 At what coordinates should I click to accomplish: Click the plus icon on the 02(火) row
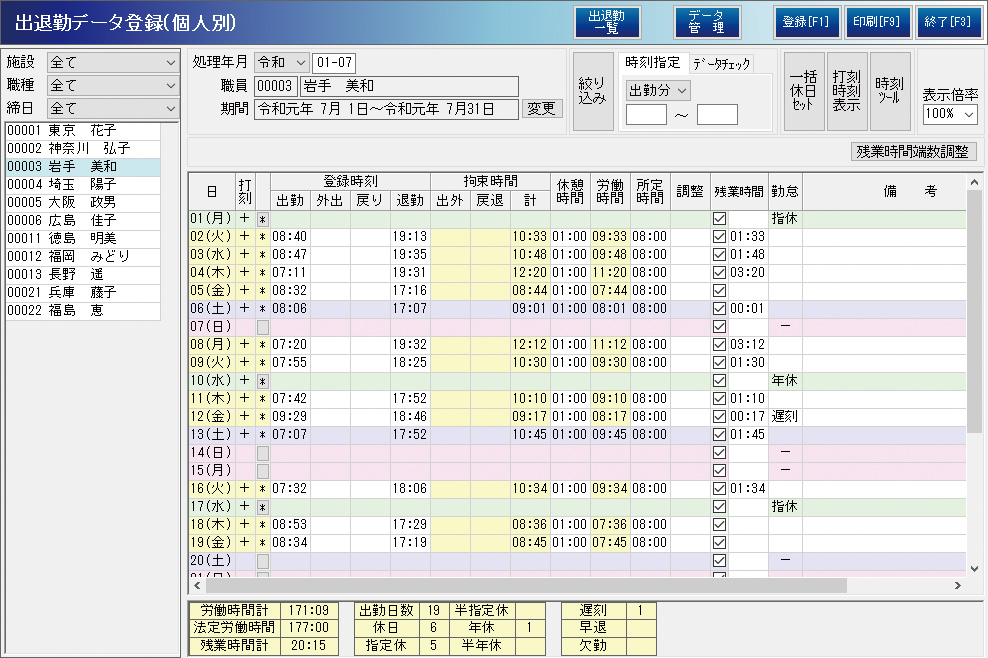pos(245,236)
